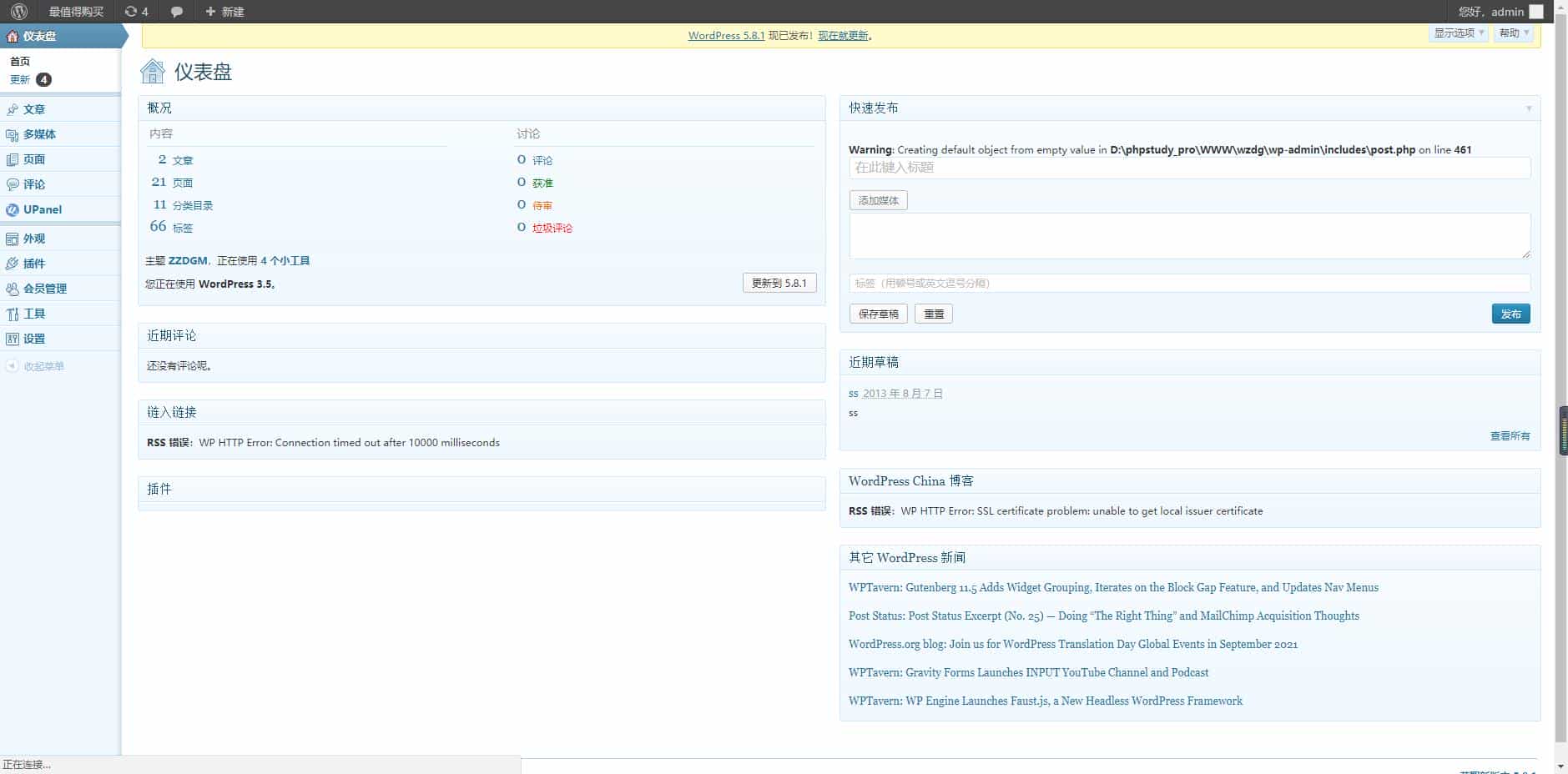Click the 插件 dashboard panel header

pos(481,490)
